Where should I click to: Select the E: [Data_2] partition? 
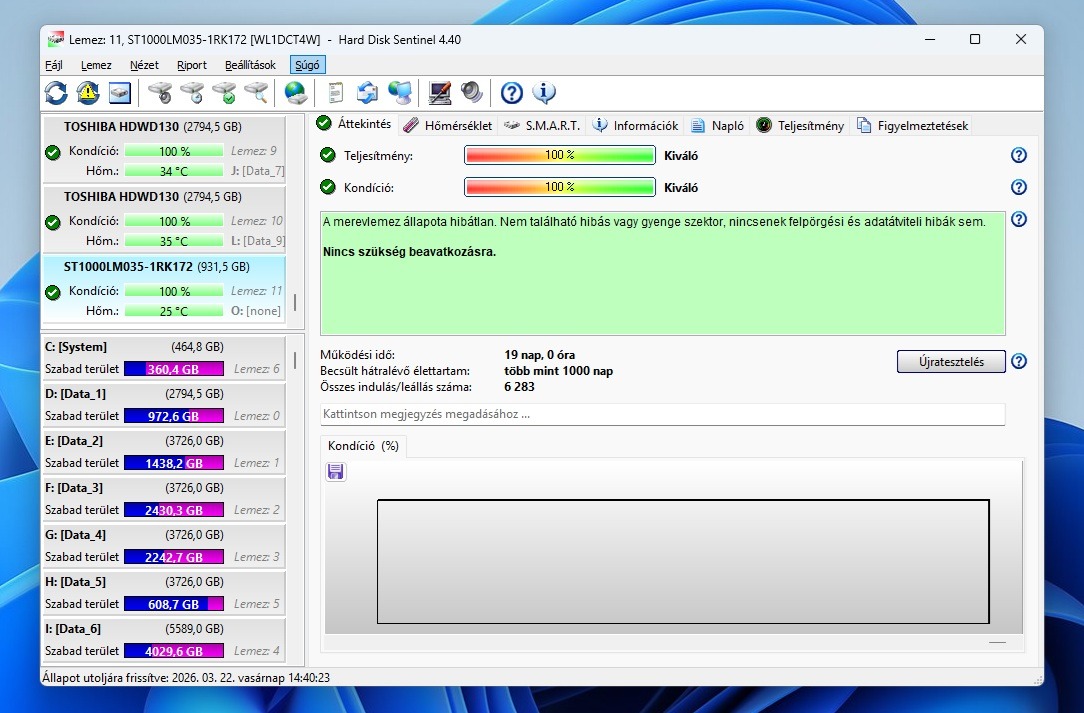tap(165, 452)
